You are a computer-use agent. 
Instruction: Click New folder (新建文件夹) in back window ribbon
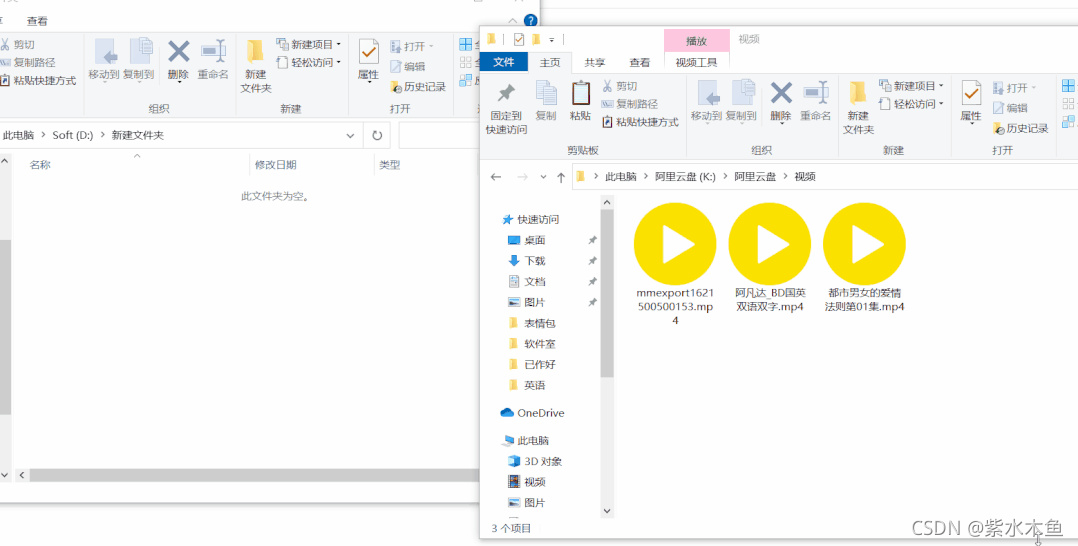pos(255,67)
